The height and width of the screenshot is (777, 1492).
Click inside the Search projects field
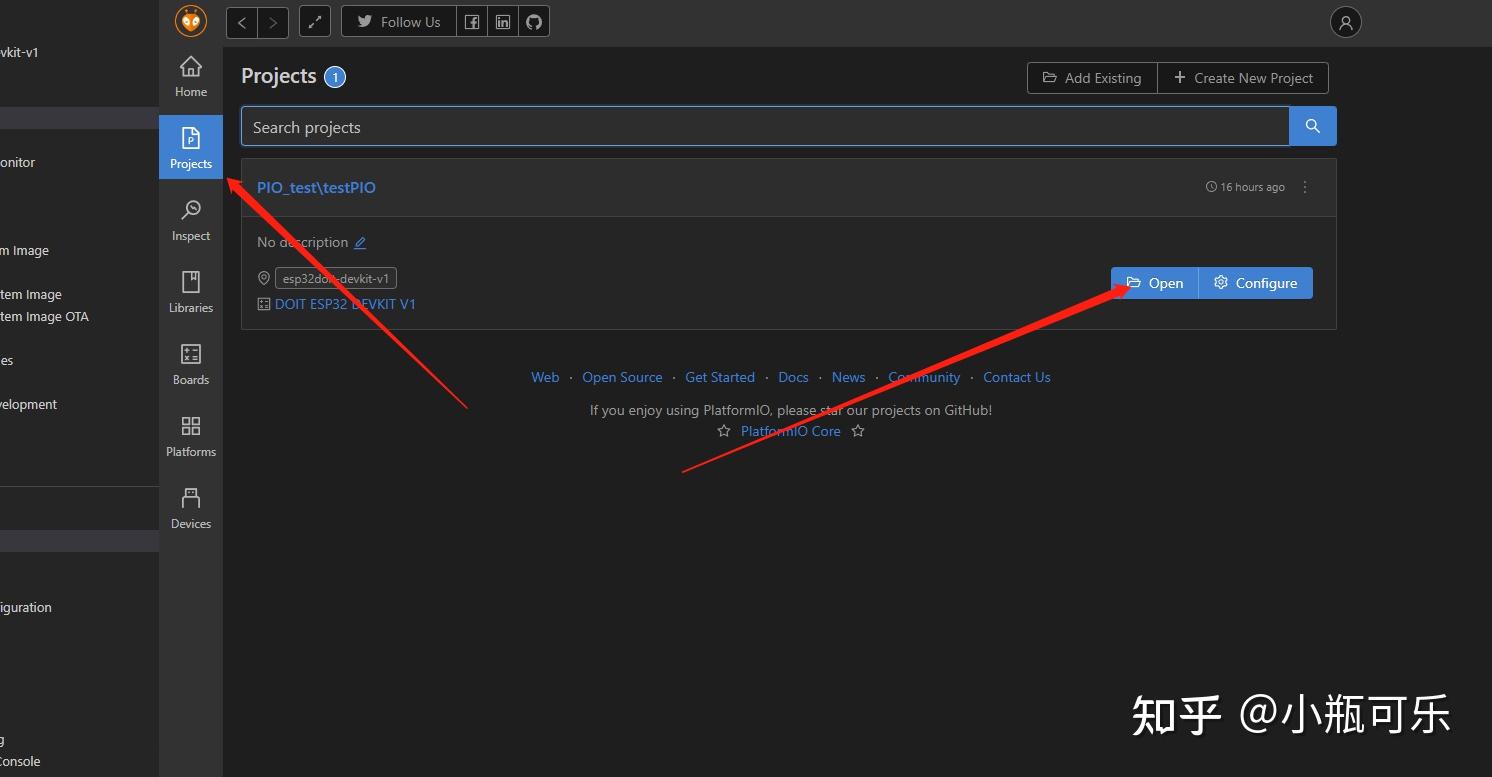coord(700,126)
